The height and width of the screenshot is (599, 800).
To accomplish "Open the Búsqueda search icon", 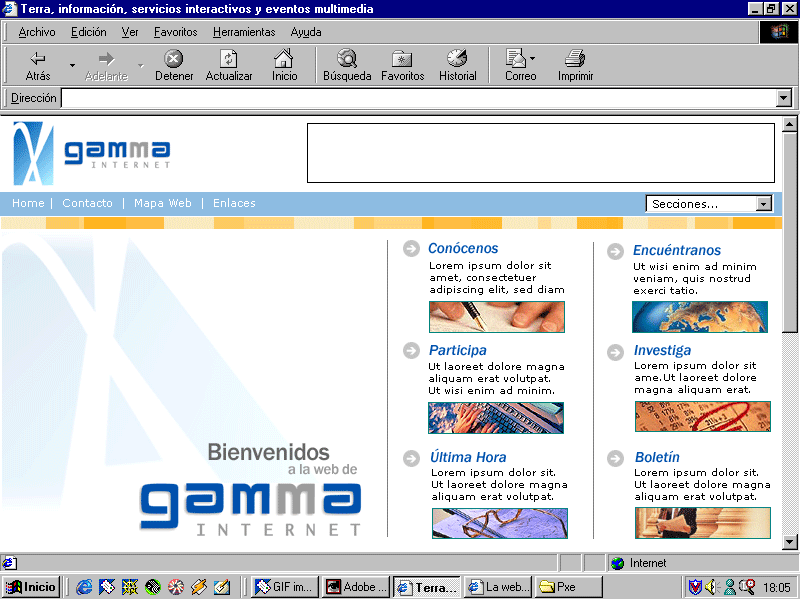I will tap(347, 59).
